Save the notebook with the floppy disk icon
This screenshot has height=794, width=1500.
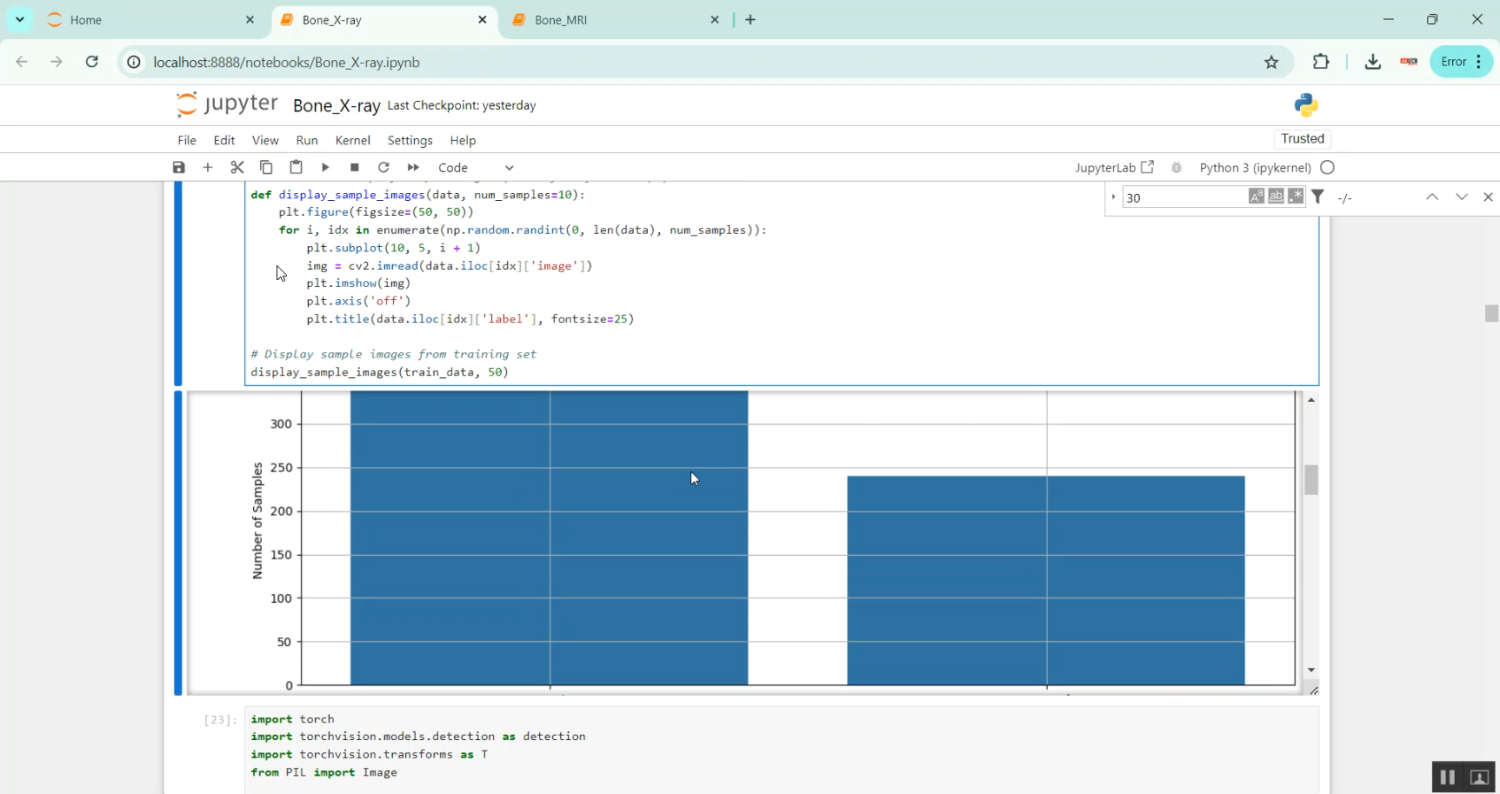coord(179,168)
